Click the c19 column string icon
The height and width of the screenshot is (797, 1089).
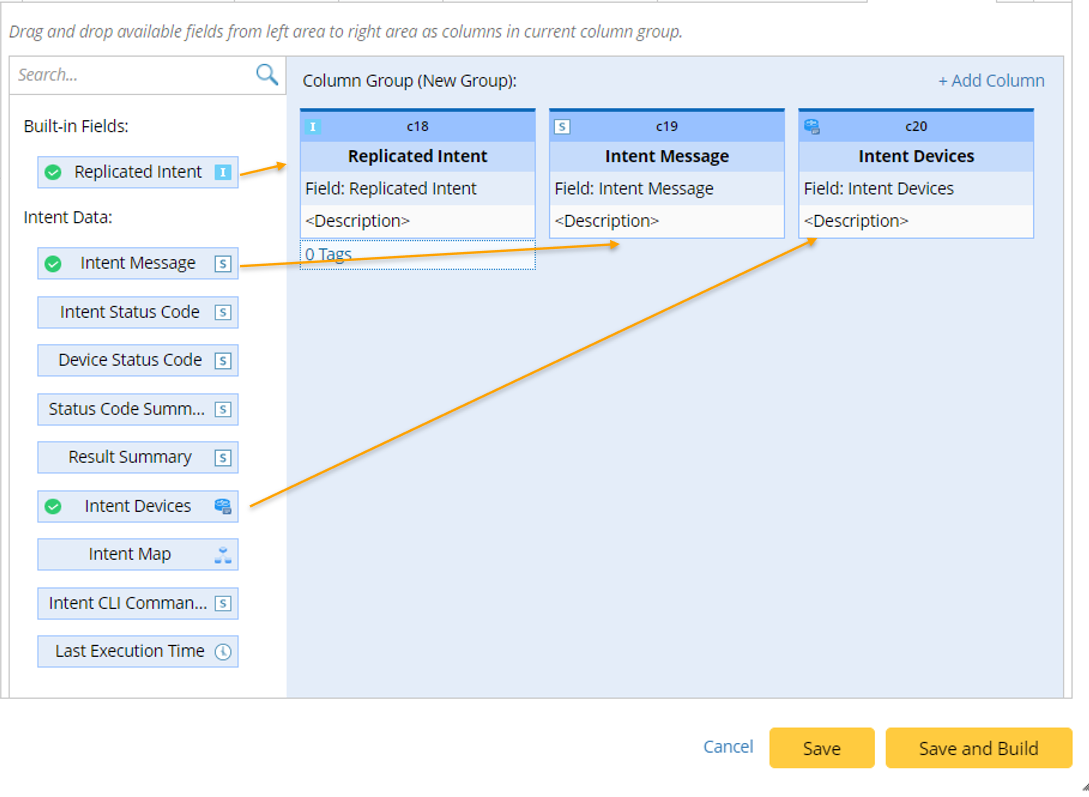tap(562, 127)
